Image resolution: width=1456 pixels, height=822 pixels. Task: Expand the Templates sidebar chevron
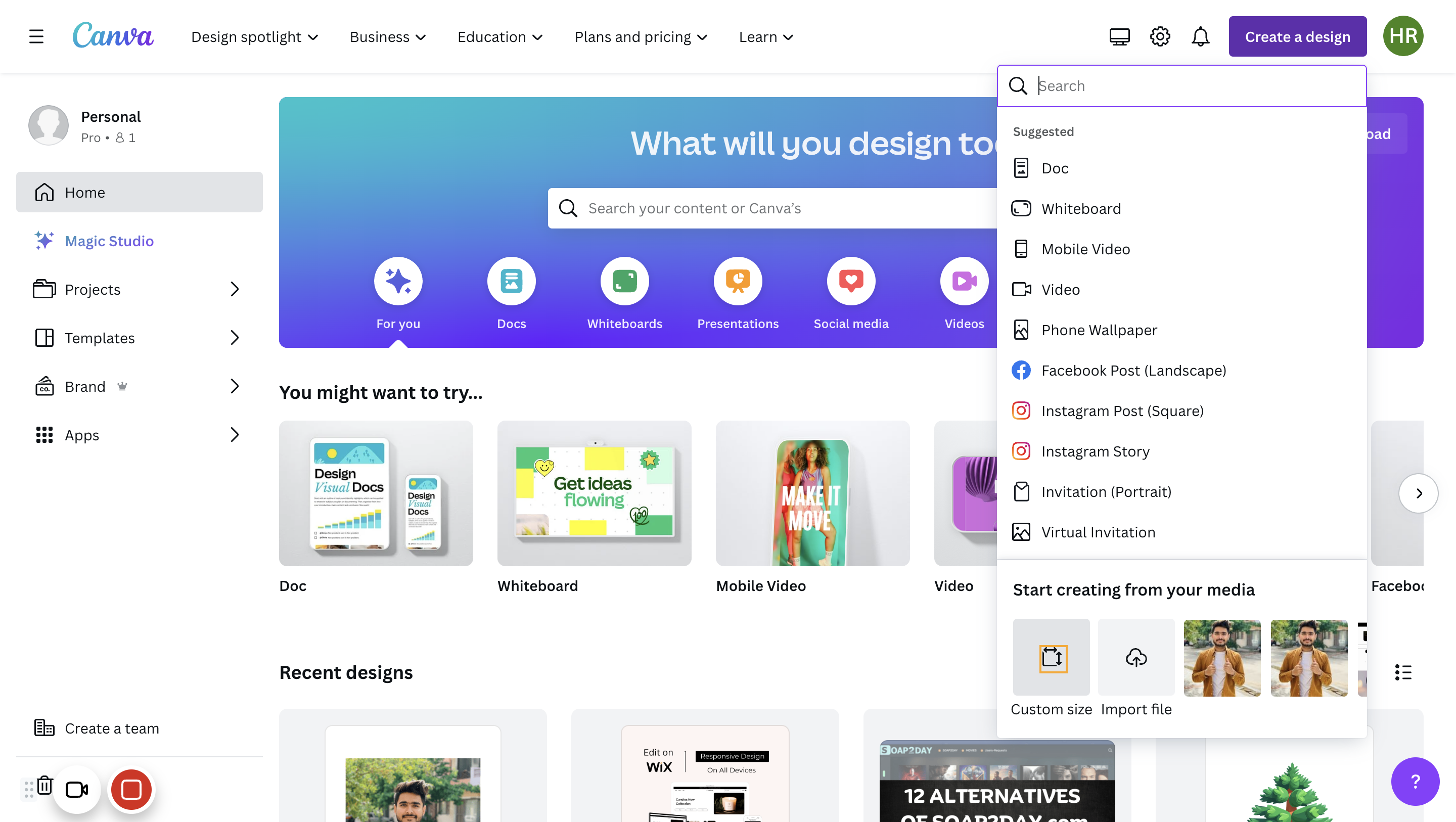[x=235, y=338]
